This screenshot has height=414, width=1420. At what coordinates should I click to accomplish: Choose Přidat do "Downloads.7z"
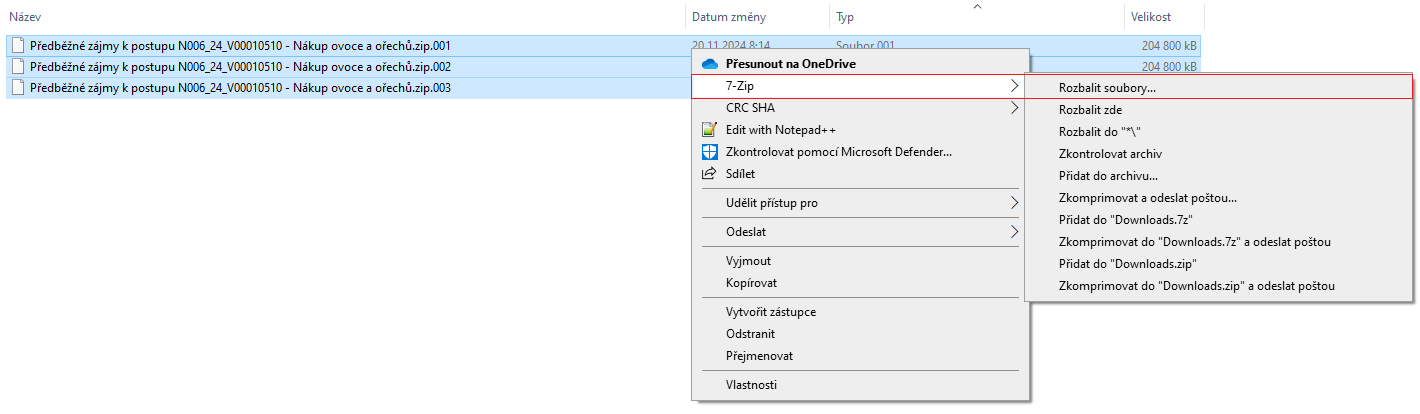point(1218,220)
